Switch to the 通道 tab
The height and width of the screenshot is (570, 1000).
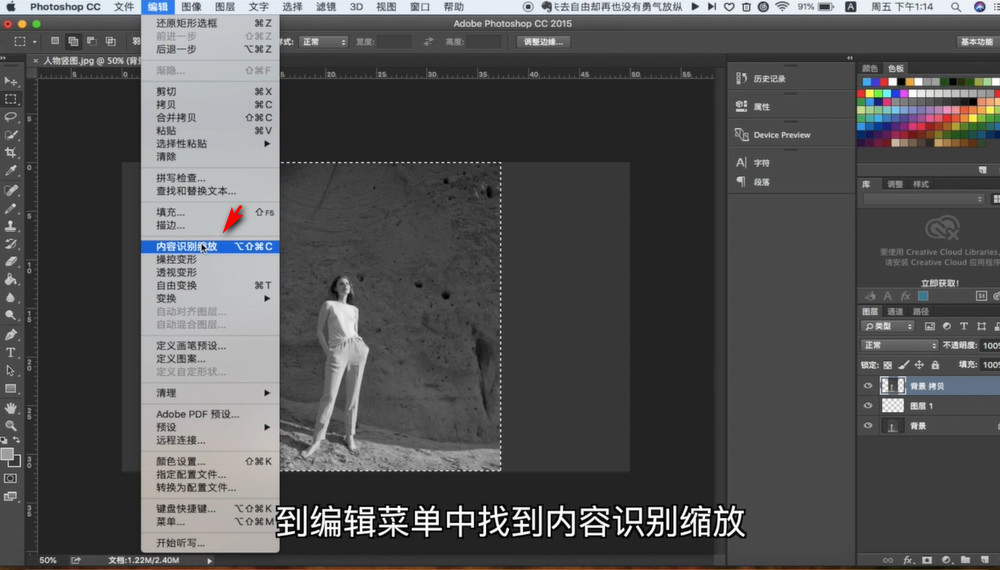(x=895, y=312)
